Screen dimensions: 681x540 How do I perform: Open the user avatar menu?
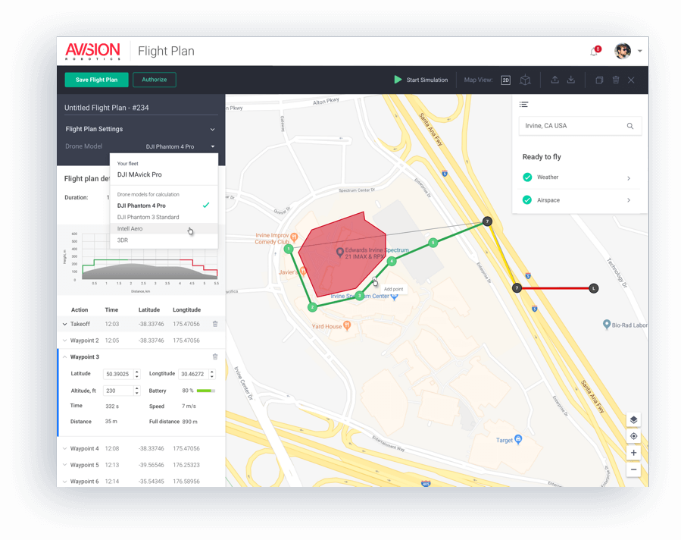click(622, 51)
